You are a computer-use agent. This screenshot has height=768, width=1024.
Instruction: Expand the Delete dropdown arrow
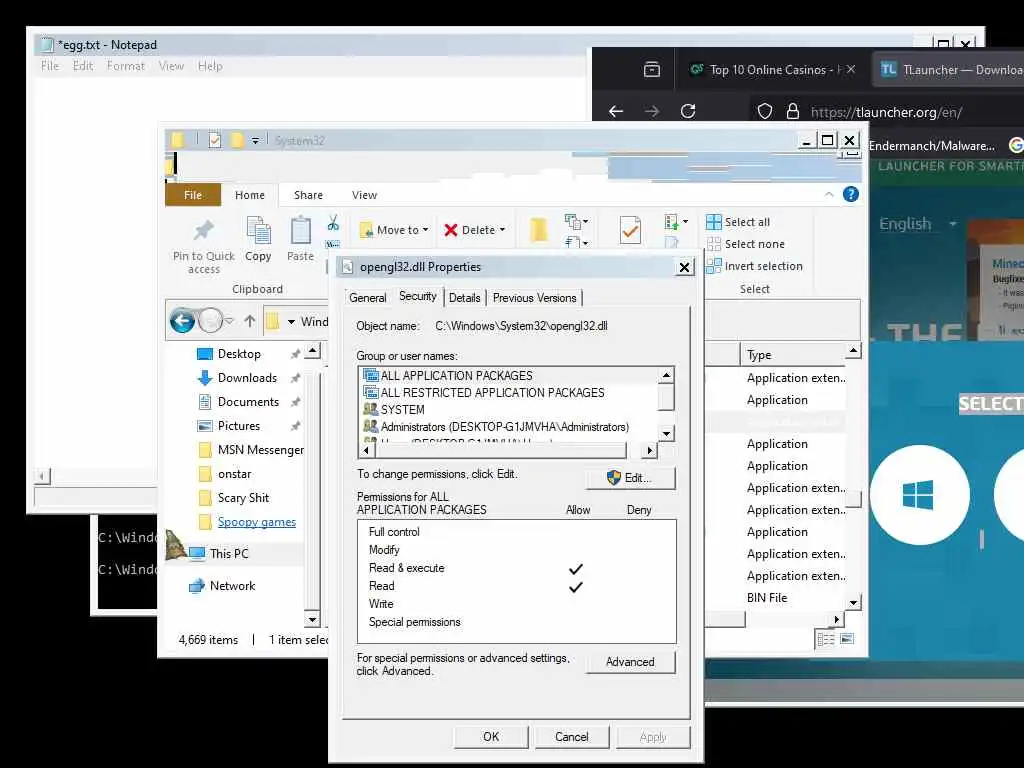502,230
